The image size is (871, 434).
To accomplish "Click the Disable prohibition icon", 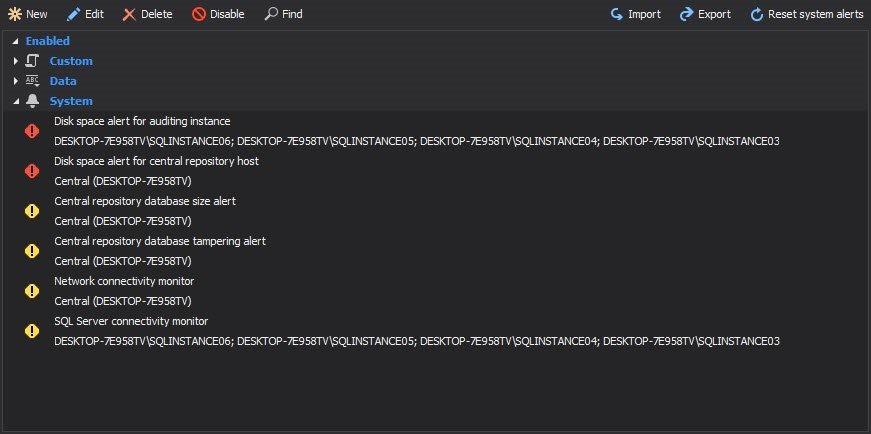I will 199,14.
